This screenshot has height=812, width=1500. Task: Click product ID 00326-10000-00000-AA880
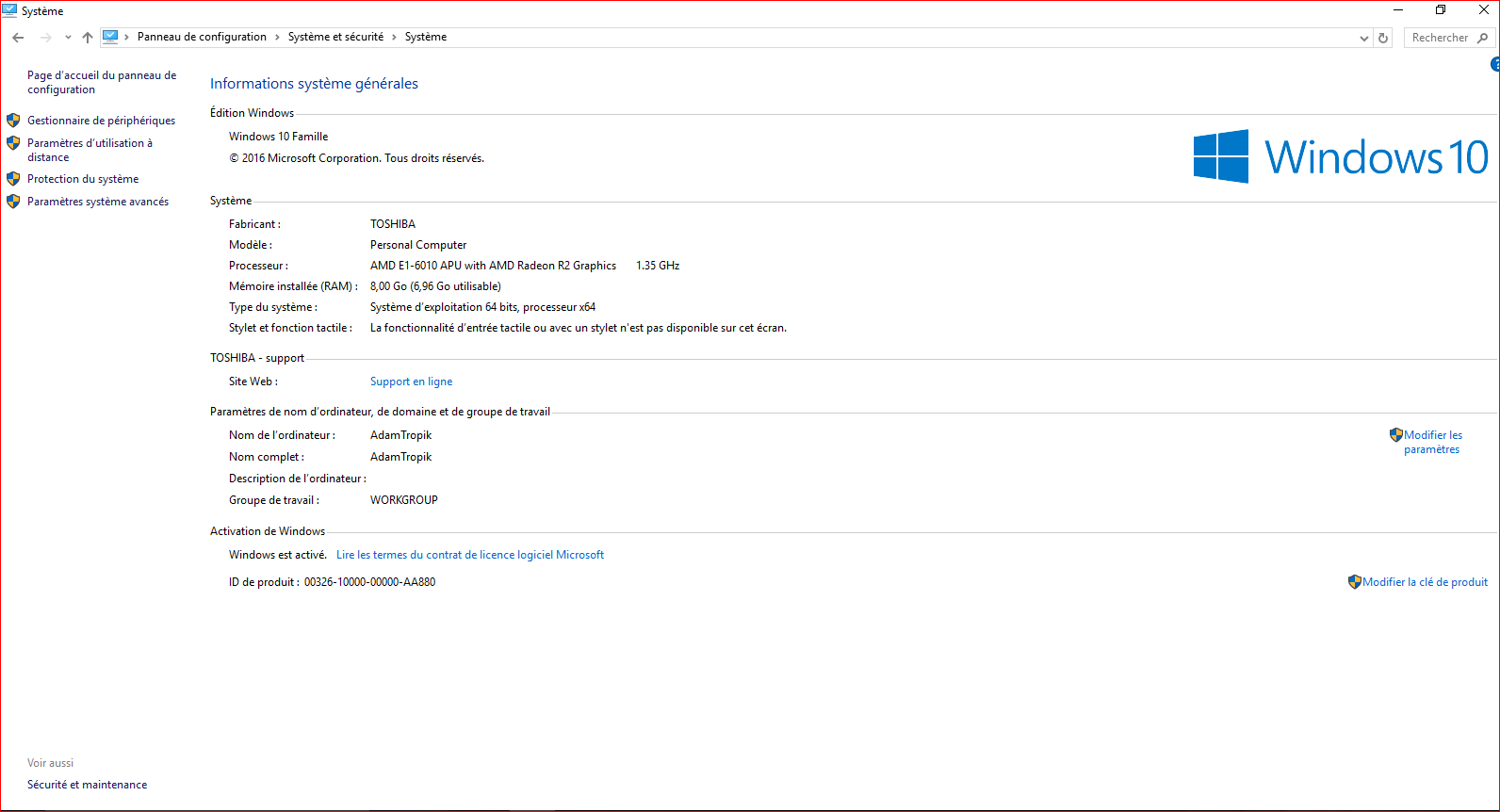(x=369, y=582)
